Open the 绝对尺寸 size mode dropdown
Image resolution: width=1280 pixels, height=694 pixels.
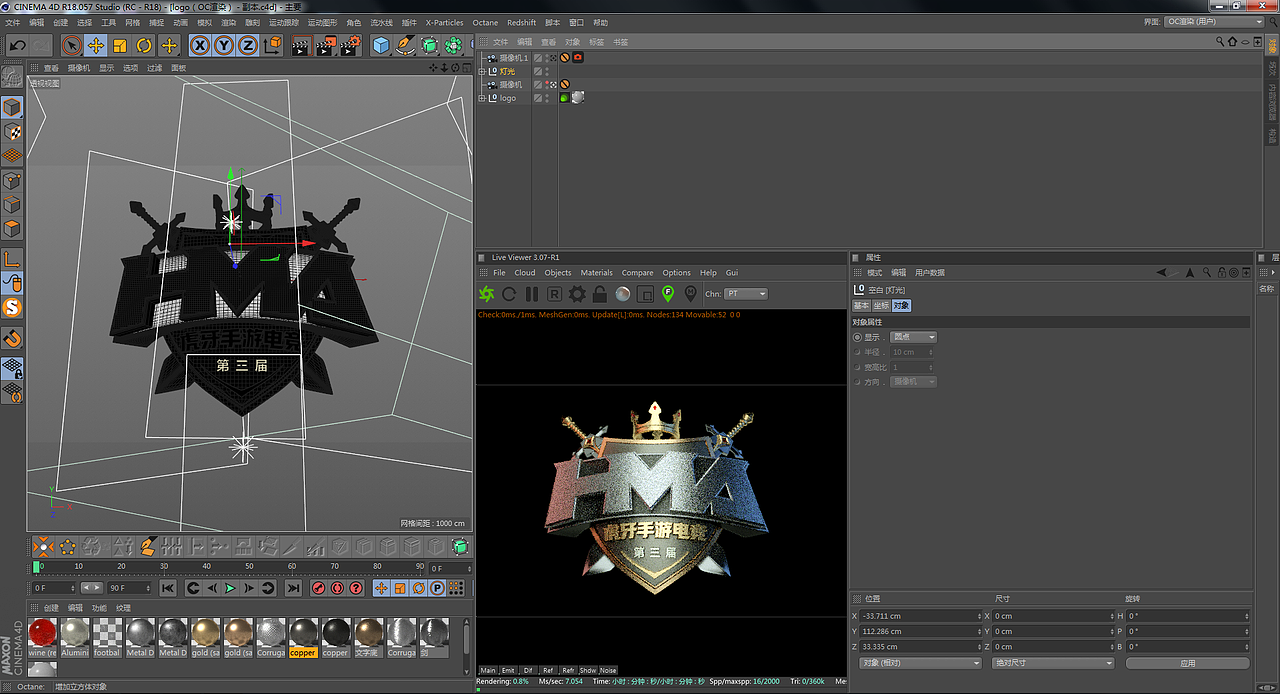click(1053, 663)
